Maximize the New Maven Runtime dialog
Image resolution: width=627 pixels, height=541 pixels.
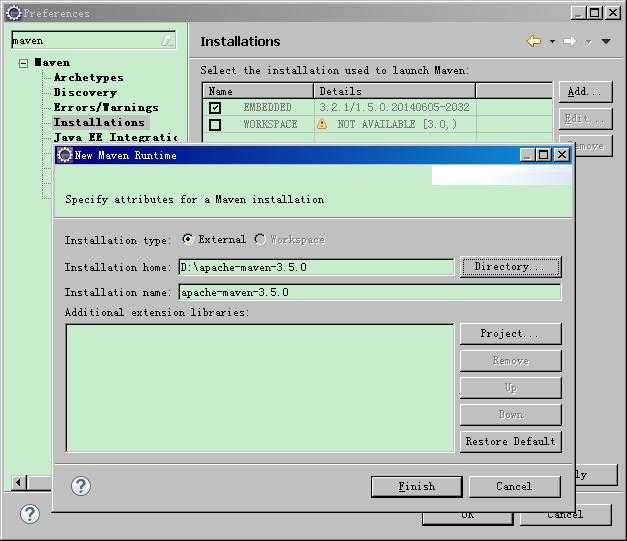coord(543,155)
